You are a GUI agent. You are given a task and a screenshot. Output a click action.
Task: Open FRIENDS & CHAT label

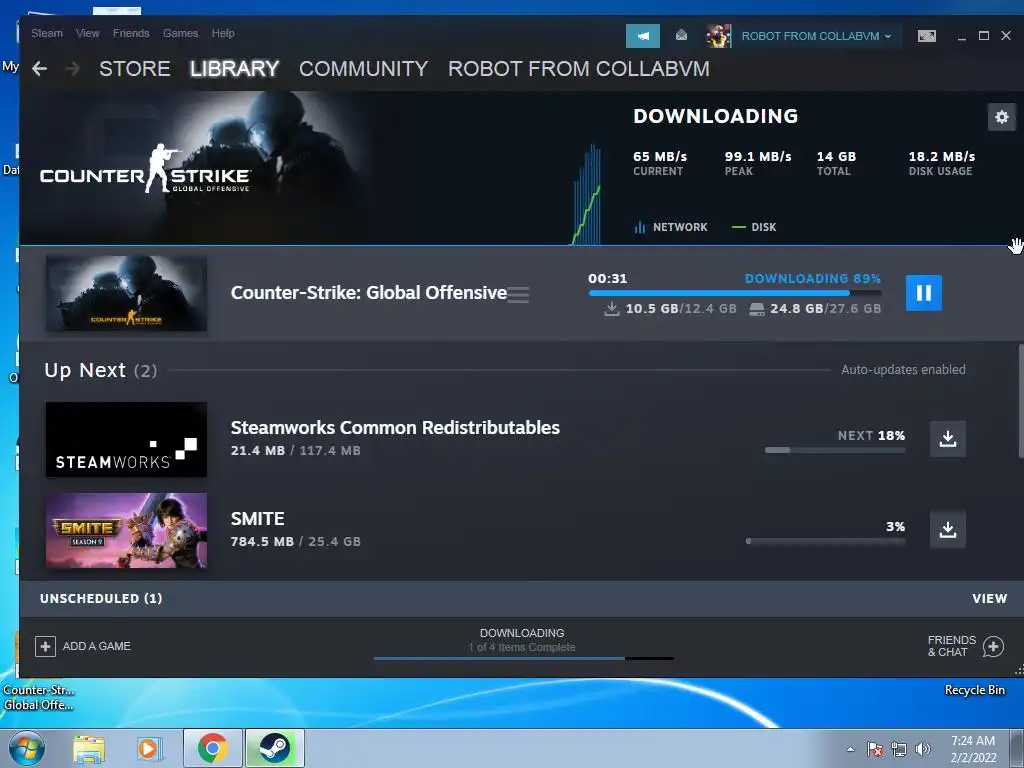[952, 646]
